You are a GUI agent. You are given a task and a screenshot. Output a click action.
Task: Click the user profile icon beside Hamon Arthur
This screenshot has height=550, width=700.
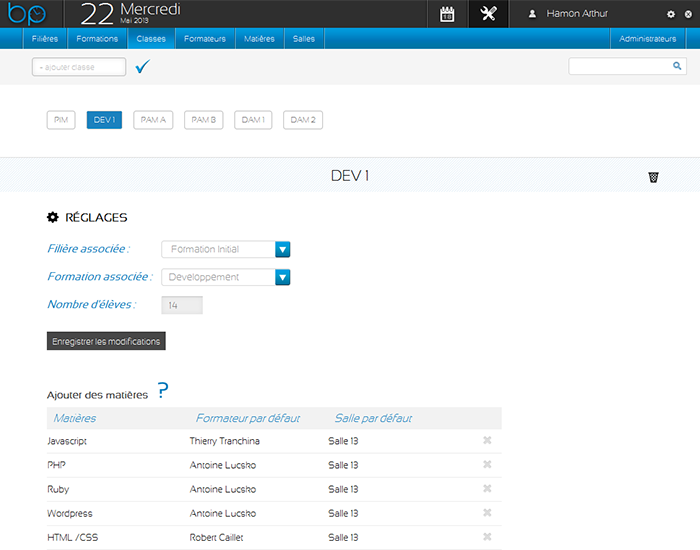point(532,14)
